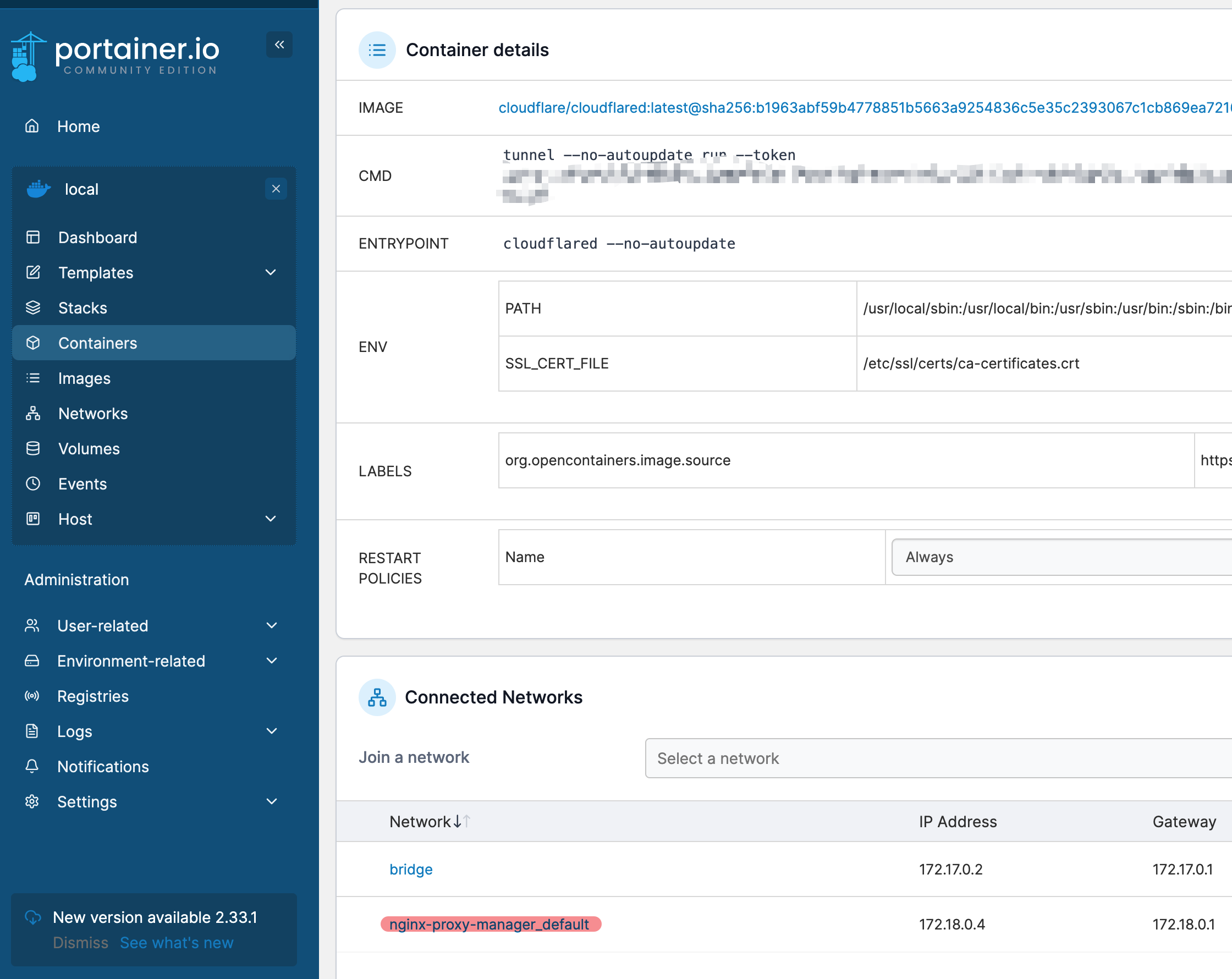Click the Networks topology icon in sidebar

(x=33, y=413)
